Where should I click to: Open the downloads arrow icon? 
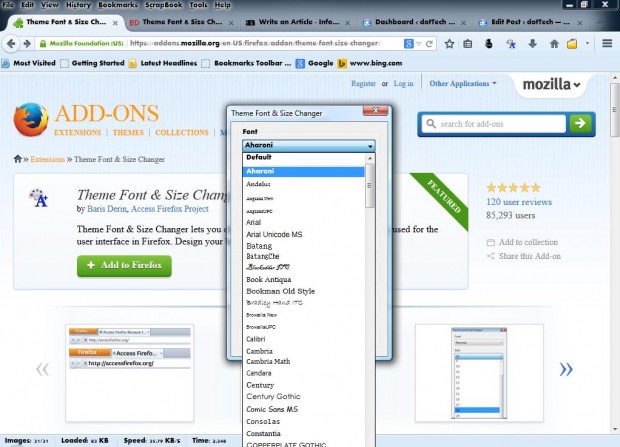[x=532, y=44]
